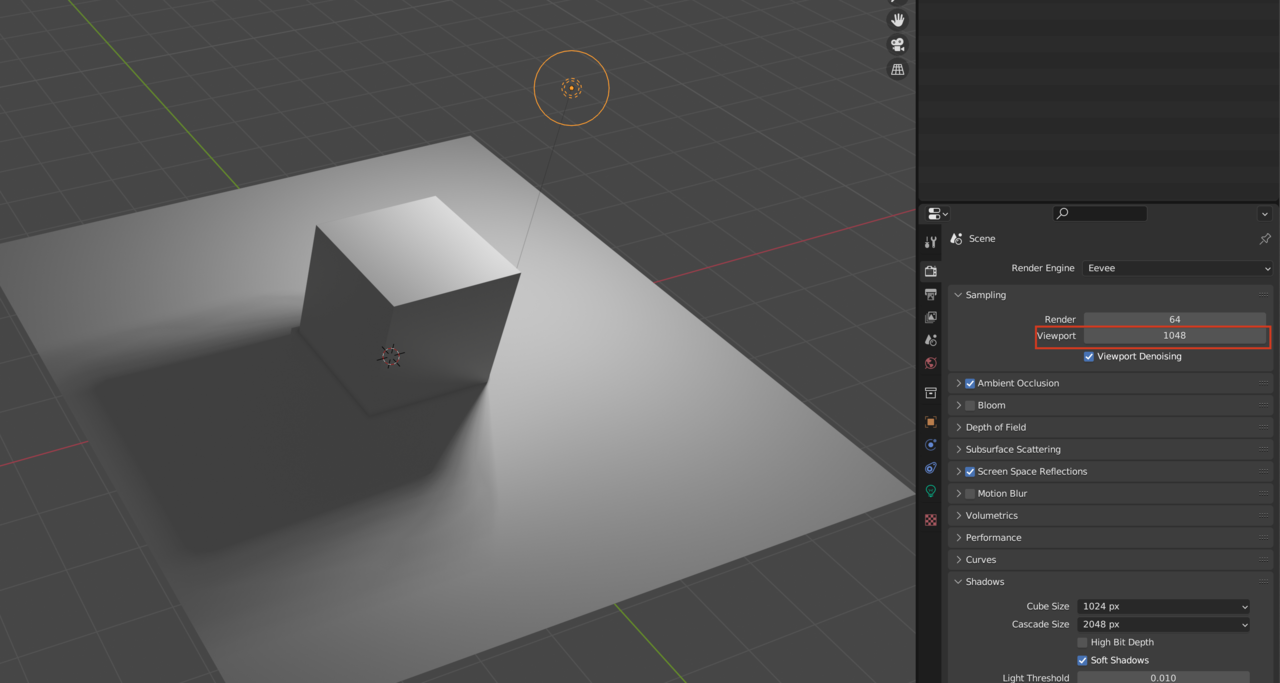The height and width of the screenshot is (683, 1280).
Task: Click the Viewport samples field
Action: (x=1174, y=336)
